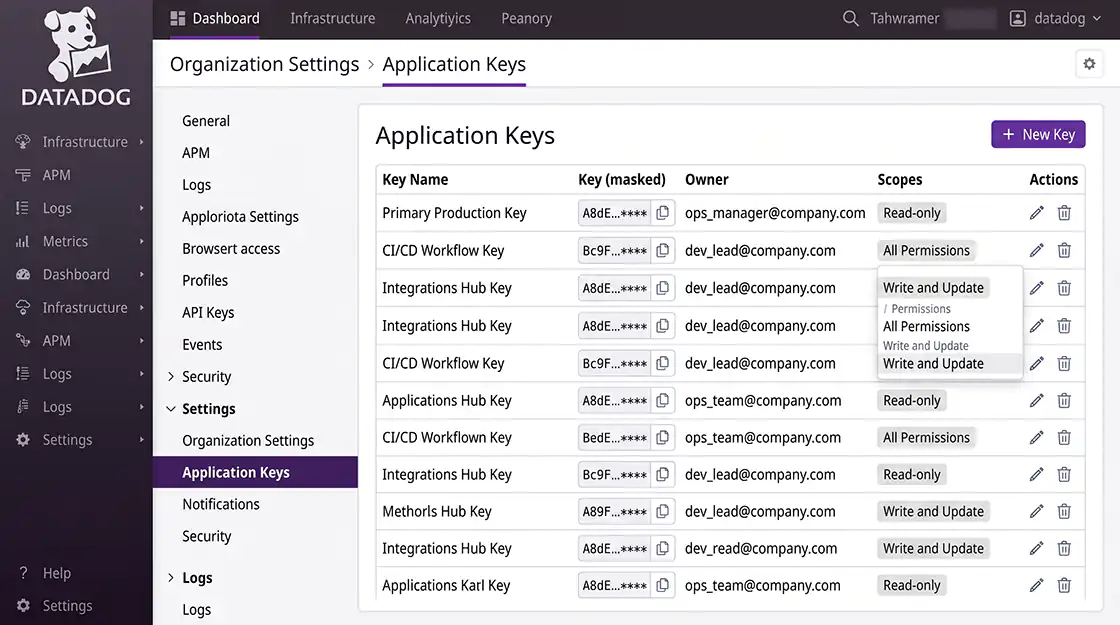Copy the Primary Production Key value

click(x=663, y=213)
